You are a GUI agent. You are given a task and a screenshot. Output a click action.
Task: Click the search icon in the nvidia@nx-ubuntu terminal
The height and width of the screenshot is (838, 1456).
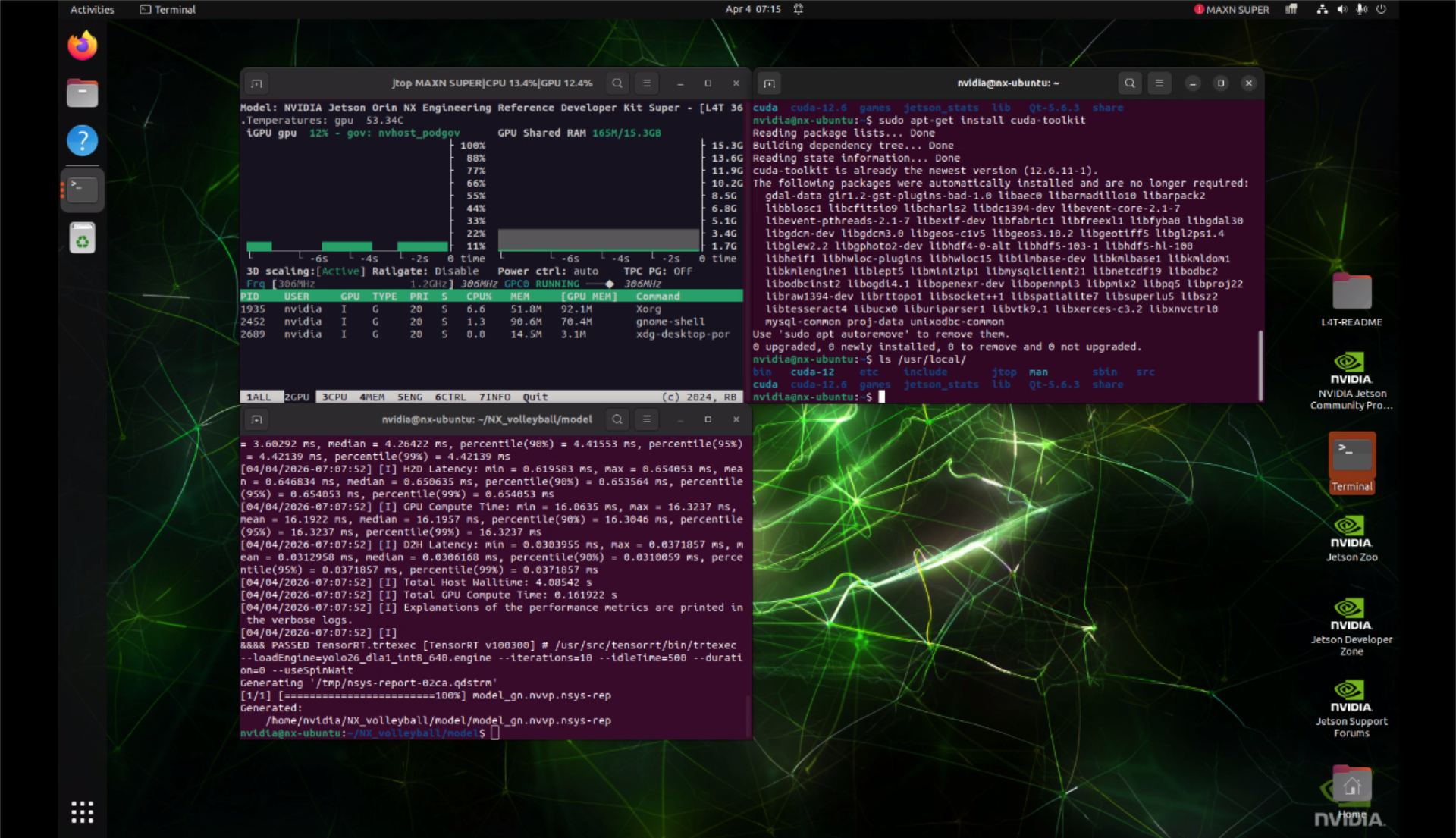coord(1129,83)
